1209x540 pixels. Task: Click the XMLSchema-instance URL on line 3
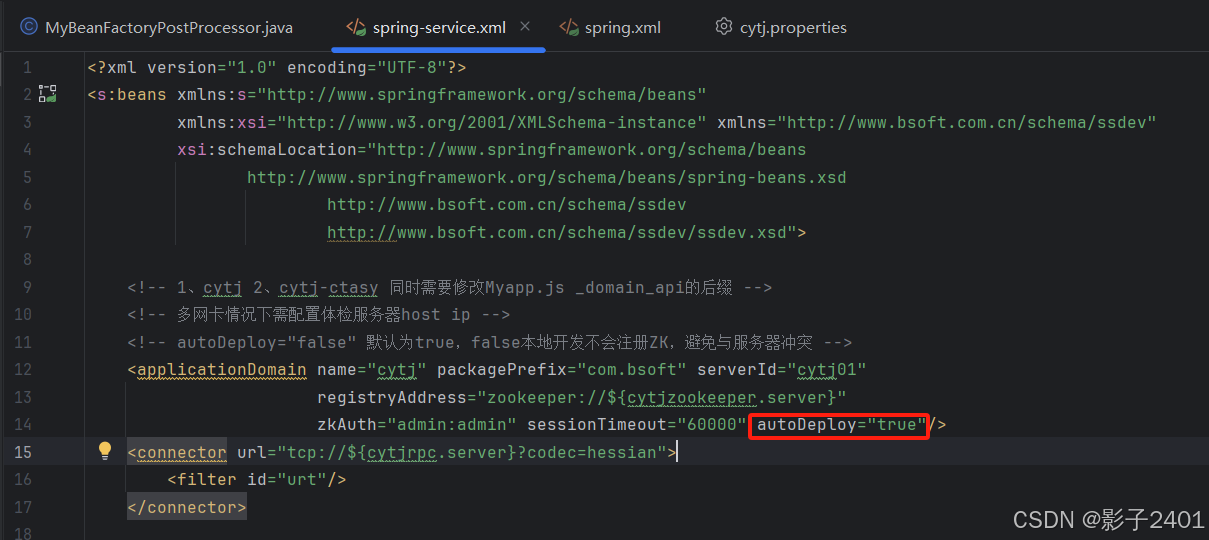[x=492, y=122]
